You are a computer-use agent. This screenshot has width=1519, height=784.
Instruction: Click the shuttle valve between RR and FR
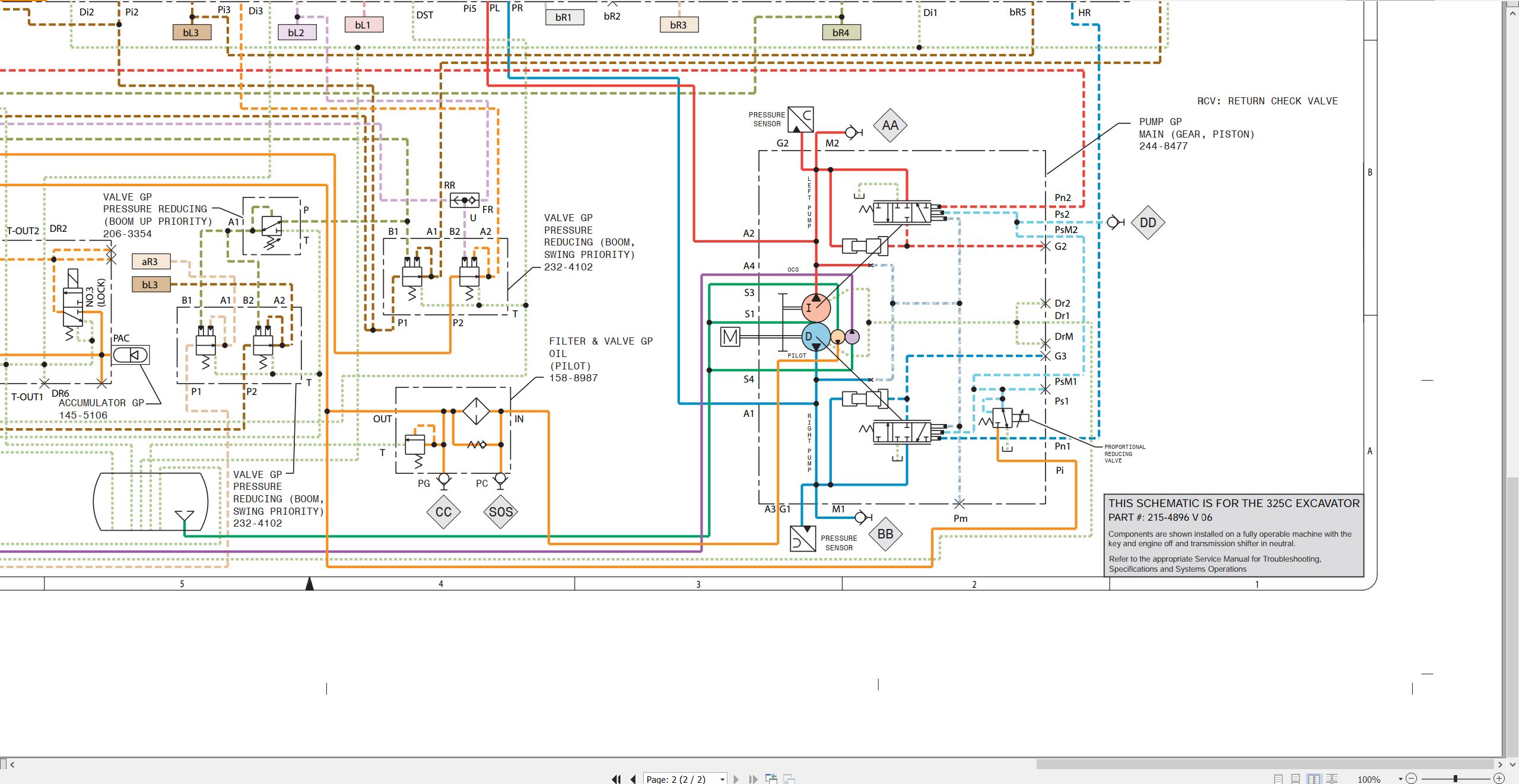(464, 200)
